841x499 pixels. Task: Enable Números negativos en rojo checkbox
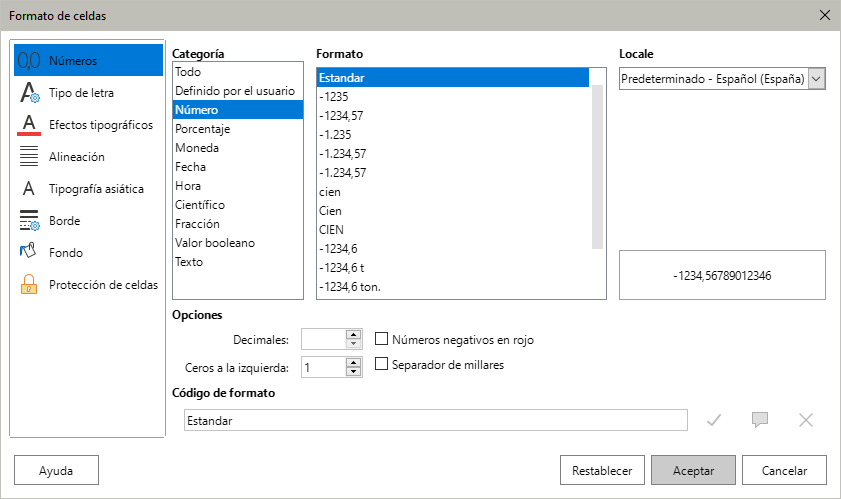(381, 339)
